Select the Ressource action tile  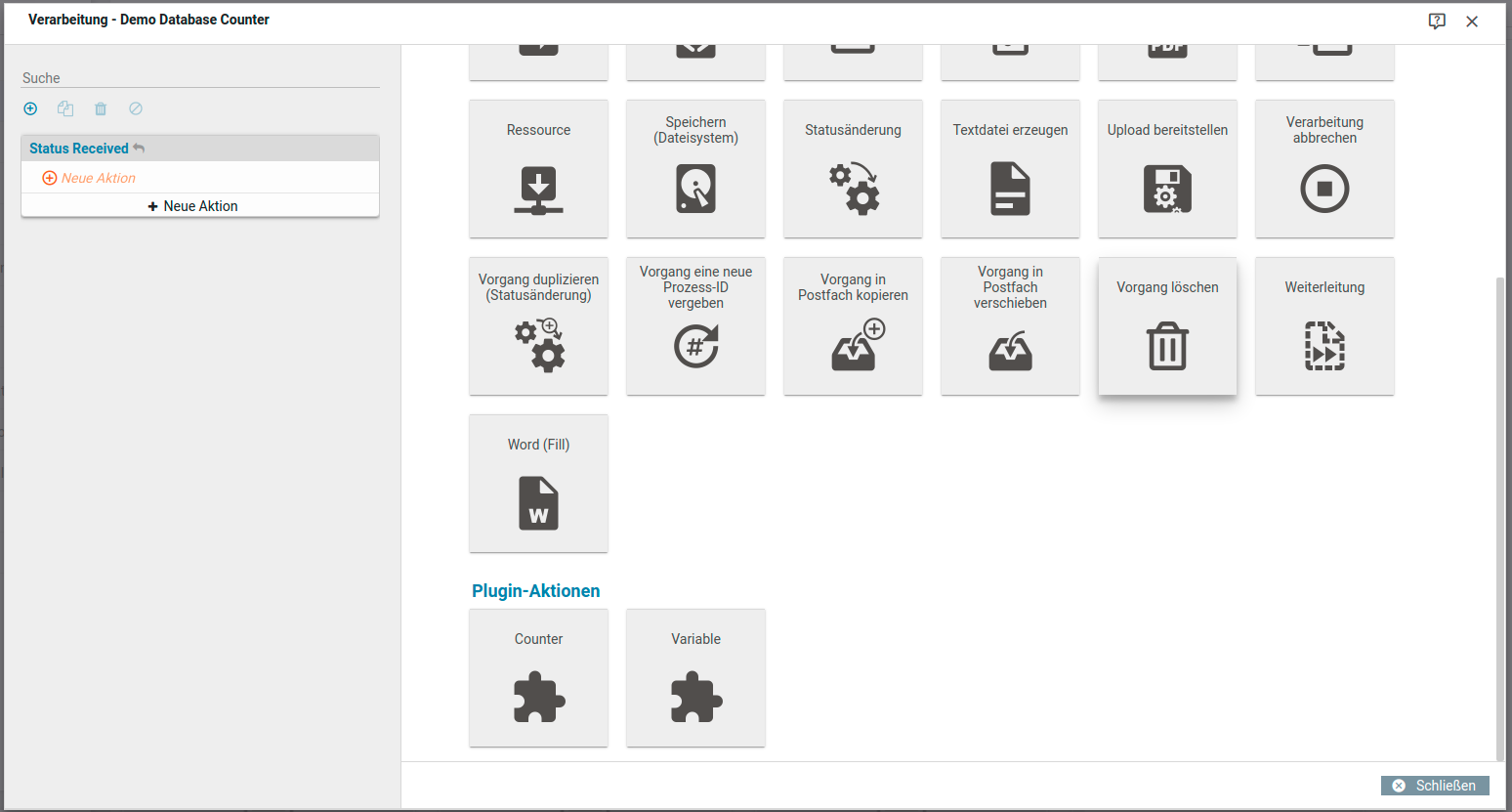pyautogui.click(x=538, y=168)
